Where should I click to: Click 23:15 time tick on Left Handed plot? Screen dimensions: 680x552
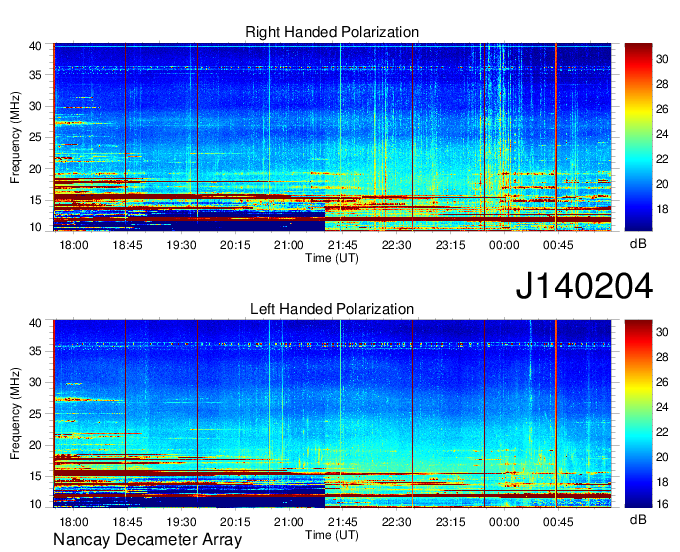450,522
